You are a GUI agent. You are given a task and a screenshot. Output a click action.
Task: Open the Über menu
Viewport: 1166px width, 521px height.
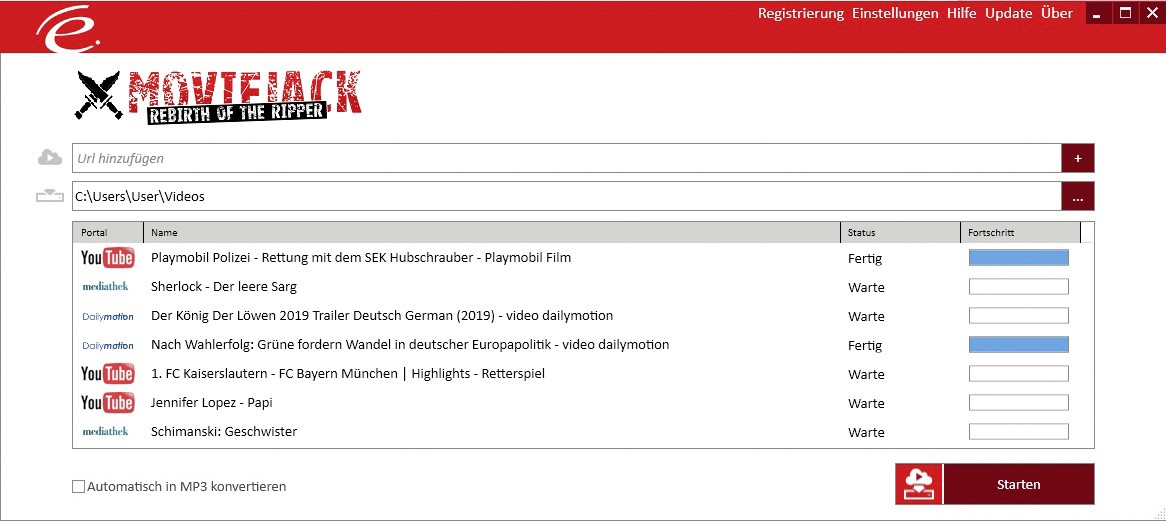tap(1057, 13)
